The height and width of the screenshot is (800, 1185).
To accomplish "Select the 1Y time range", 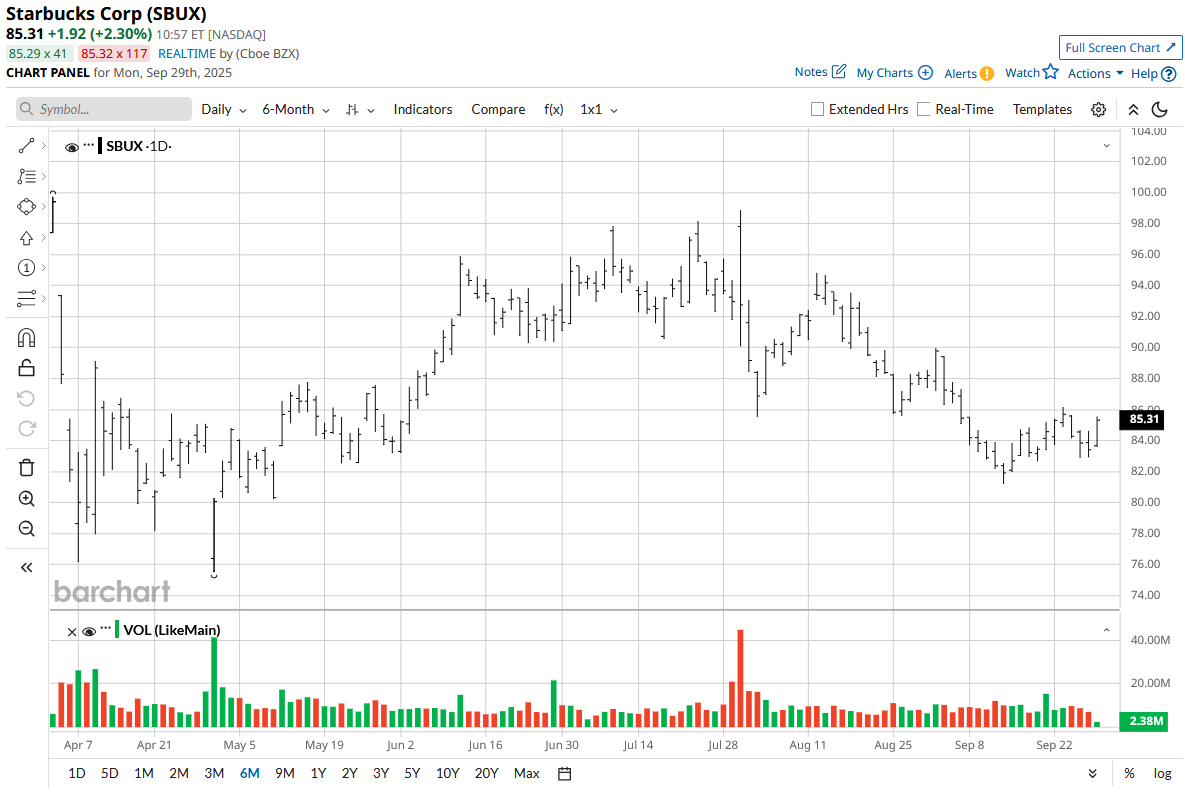I will point(318,774).
